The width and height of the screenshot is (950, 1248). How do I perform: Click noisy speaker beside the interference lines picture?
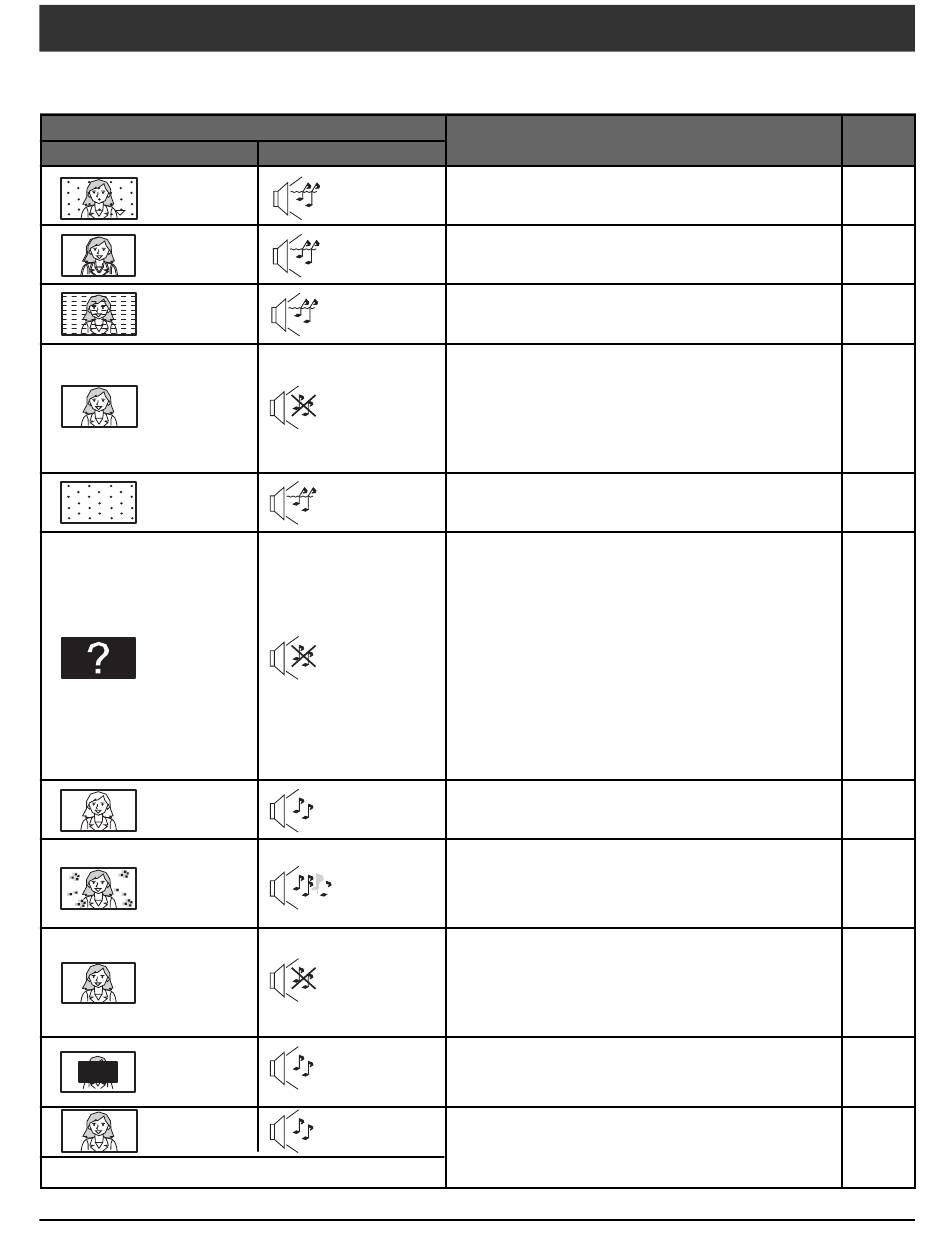pyautogui.click(x=294, y=314)
